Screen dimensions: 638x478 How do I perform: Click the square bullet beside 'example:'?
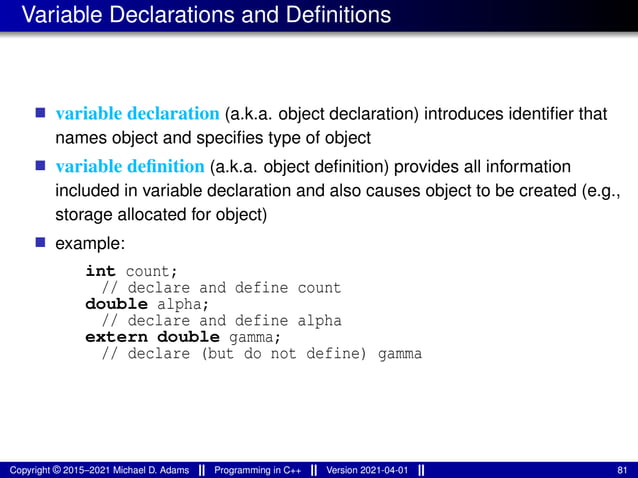[x=40, y=242]
